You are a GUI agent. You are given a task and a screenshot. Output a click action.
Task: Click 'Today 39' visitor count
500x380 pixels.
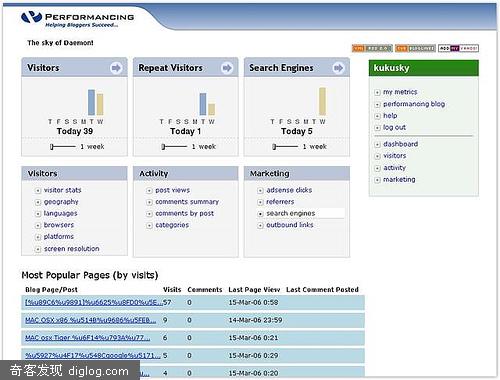(75, 131)
